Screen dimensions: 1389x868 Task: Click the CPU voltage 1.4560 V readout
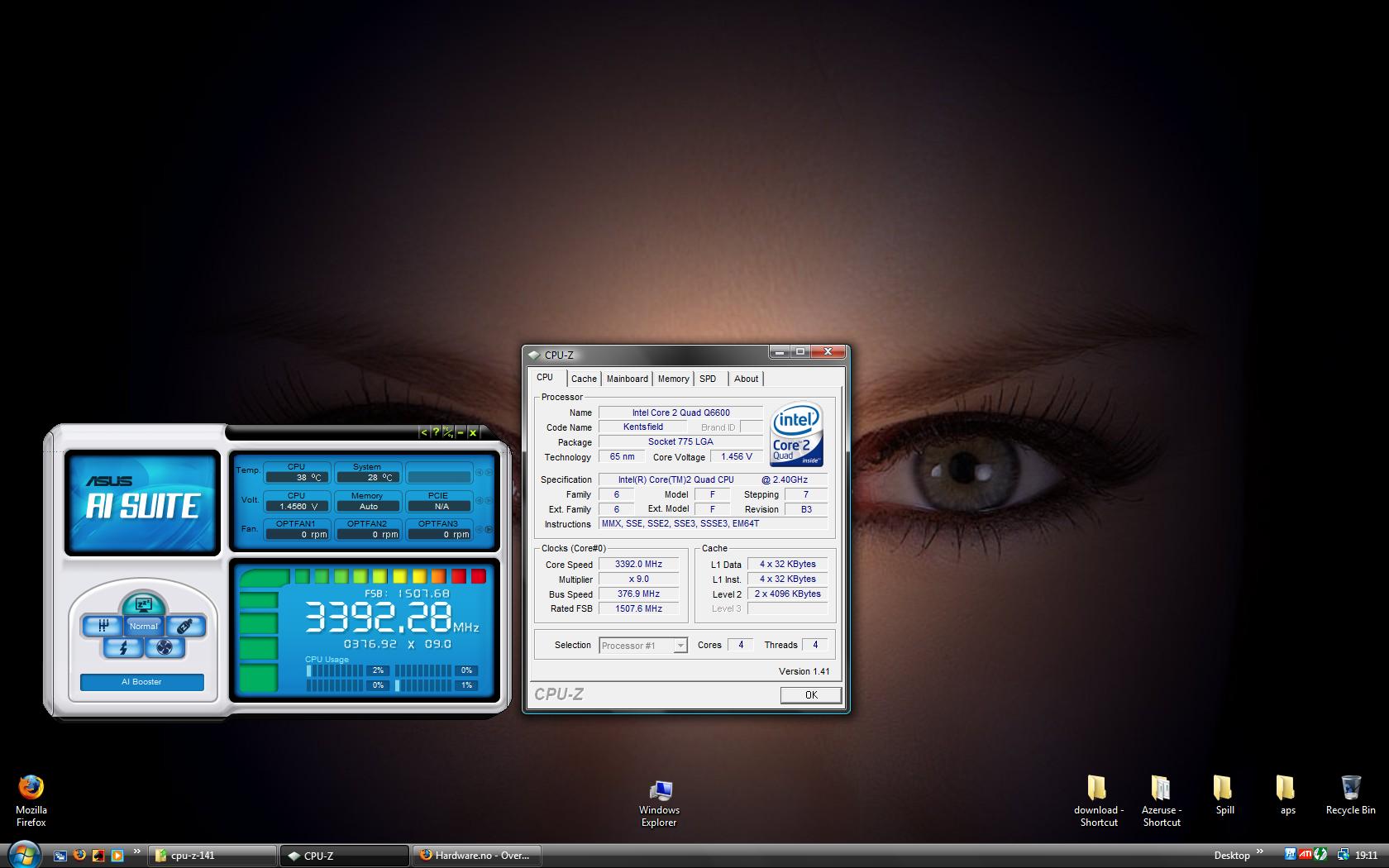[x=297, y=506]
